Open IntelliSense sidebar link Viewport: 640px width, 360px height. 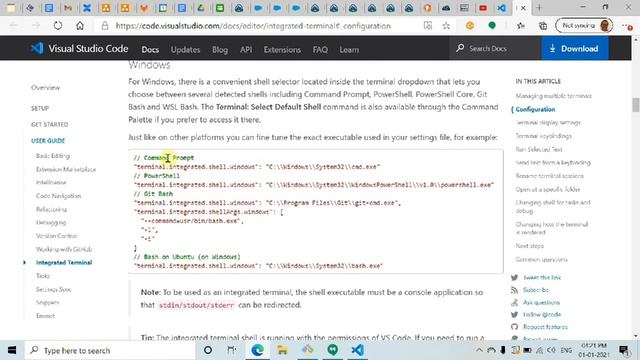click(x=51, y=182)
